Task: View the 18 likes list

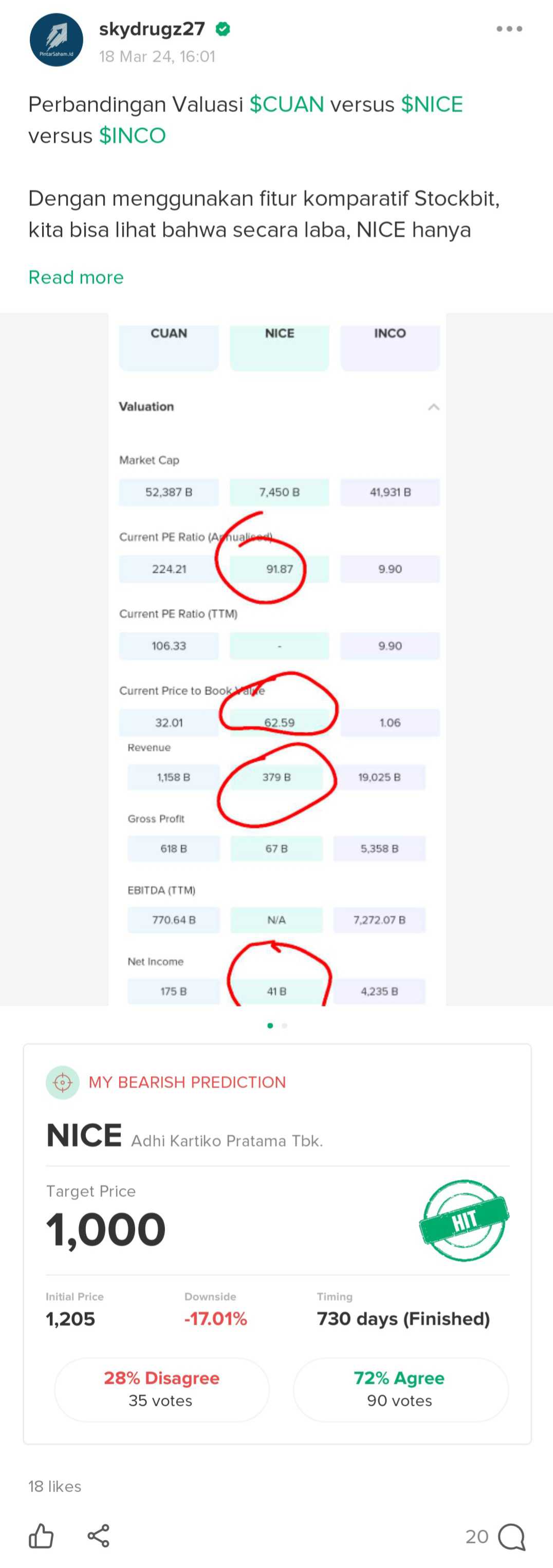Action: pos(55,1486)
